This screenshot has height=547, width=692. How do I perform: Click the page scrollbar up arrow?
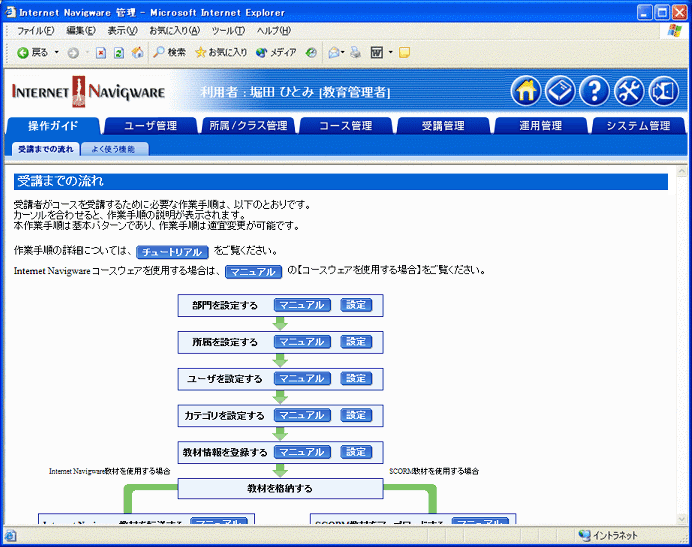(x=682, y=171)
